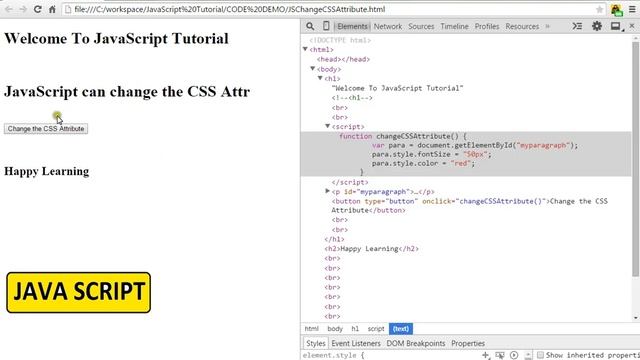This screenshot has width=640, height=360.
Task: Click the JavaScript can change the CSS Attr paragraph
Action: pyautogui.click(x=127, y=91)
